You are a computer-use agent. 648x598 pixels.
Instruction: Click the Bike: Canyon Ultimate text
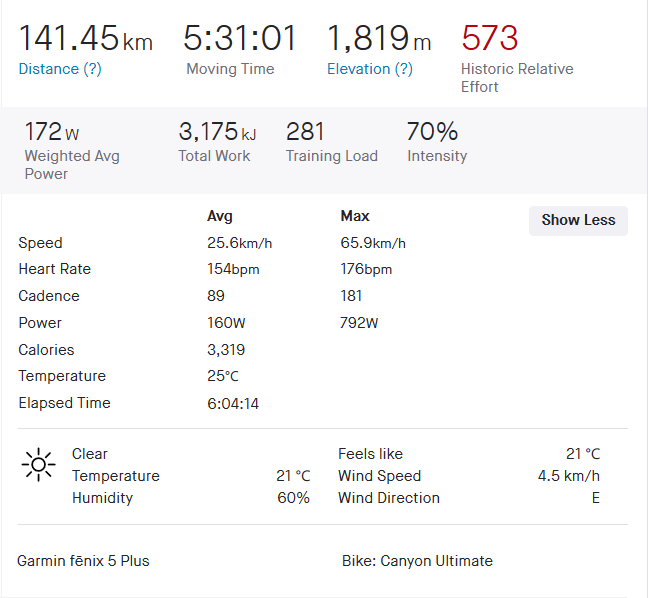pos(417,561)
